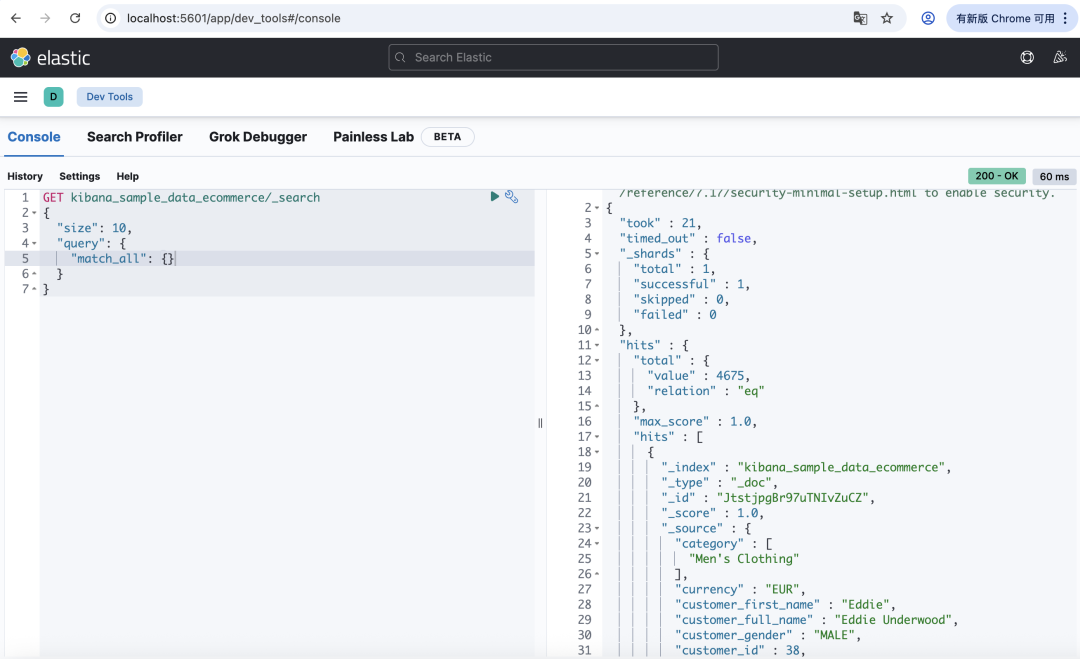Toggle the fold marker at editor line 6
1080x659 pixels.
click(34, 273)
